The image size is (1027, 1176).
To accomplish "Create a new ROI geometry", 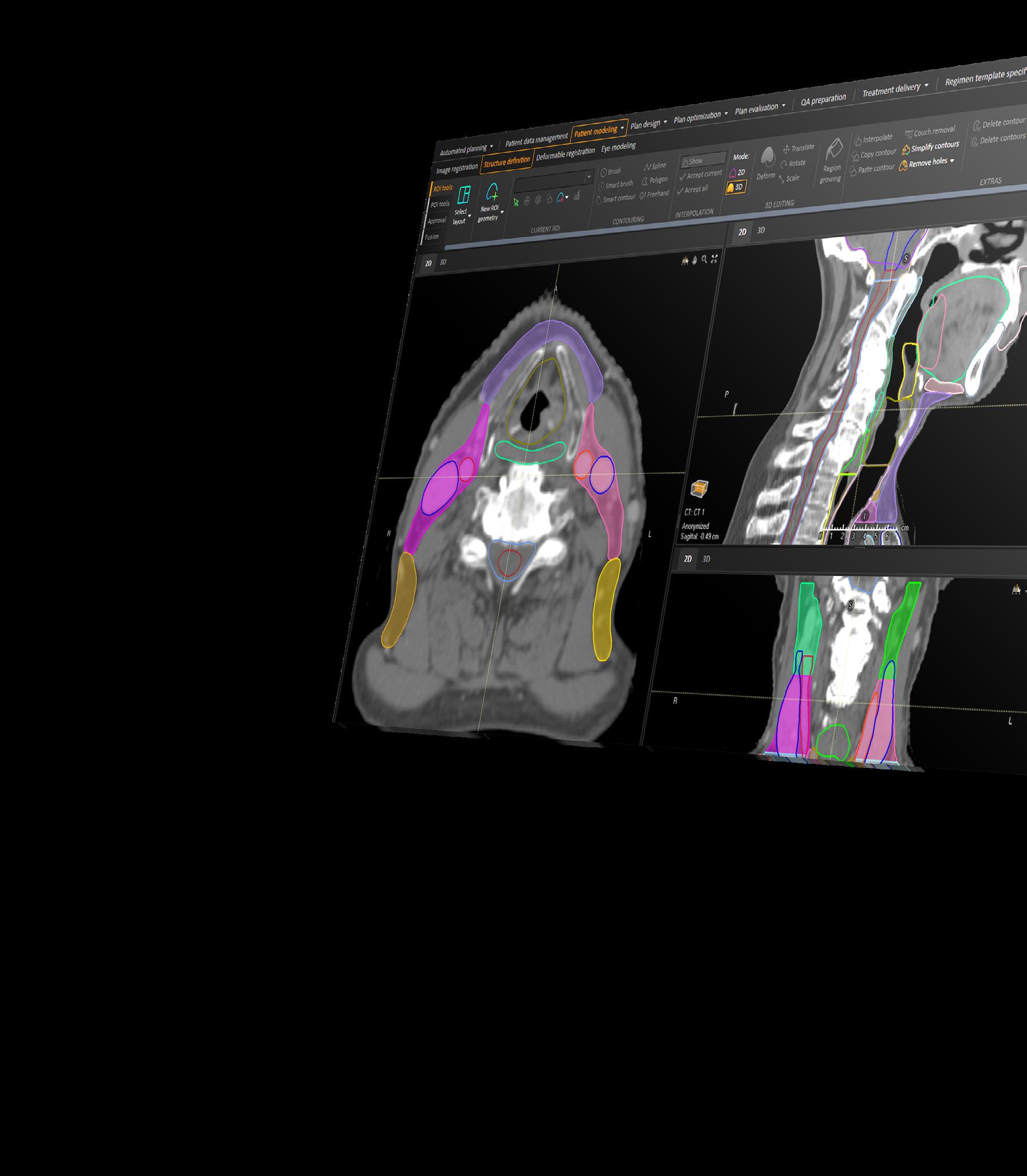I will [490, 202].
